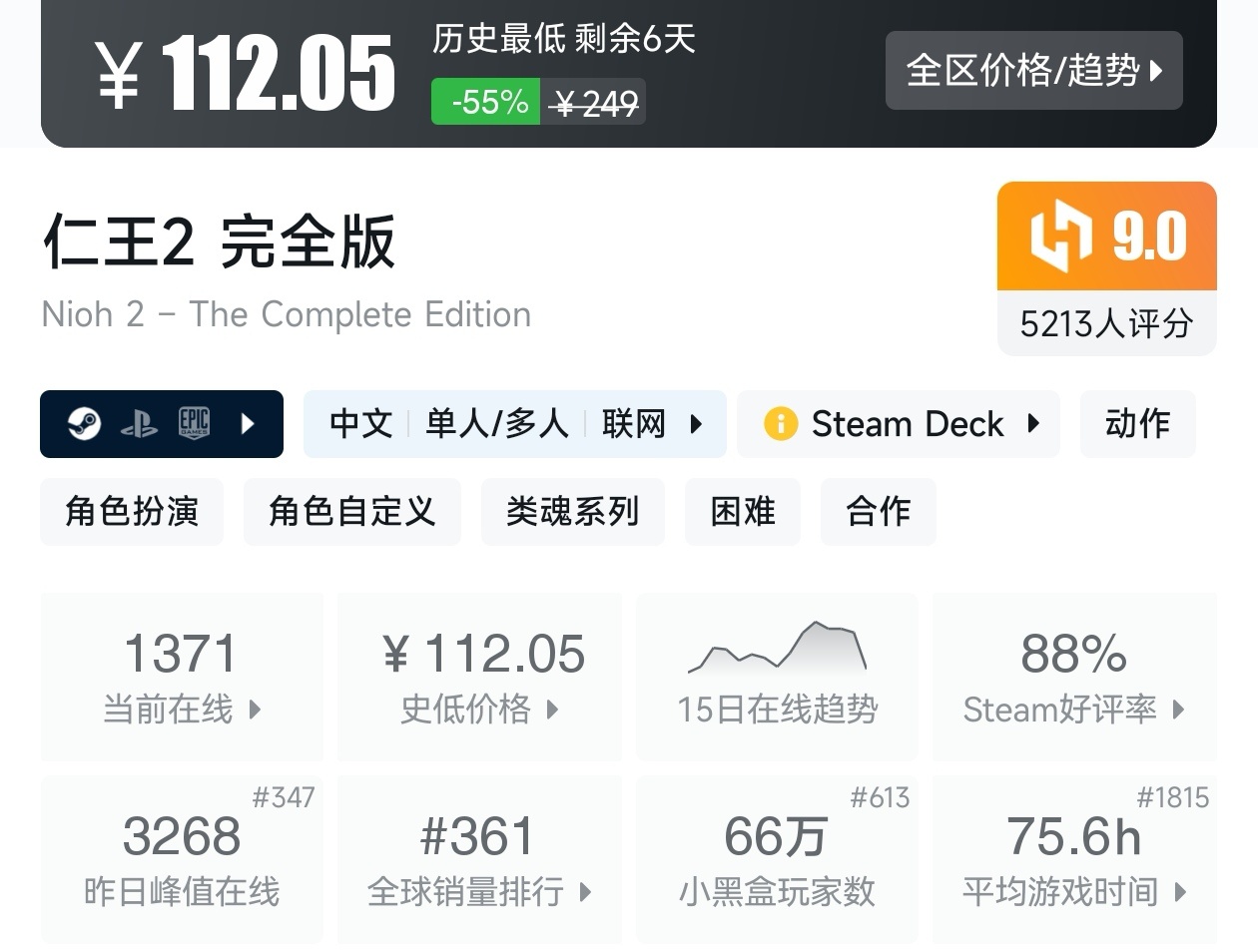Select the 合作 tag

879,511
